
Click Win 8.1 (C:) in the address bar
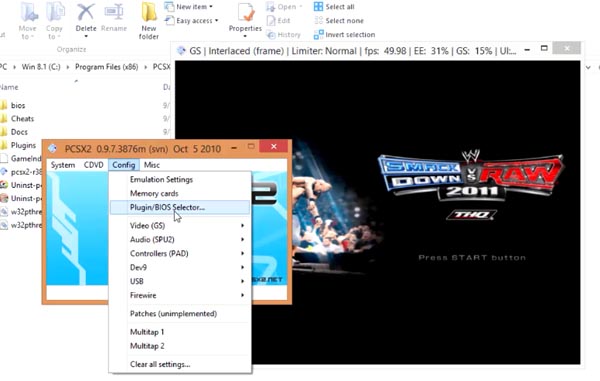click(41, 67)
